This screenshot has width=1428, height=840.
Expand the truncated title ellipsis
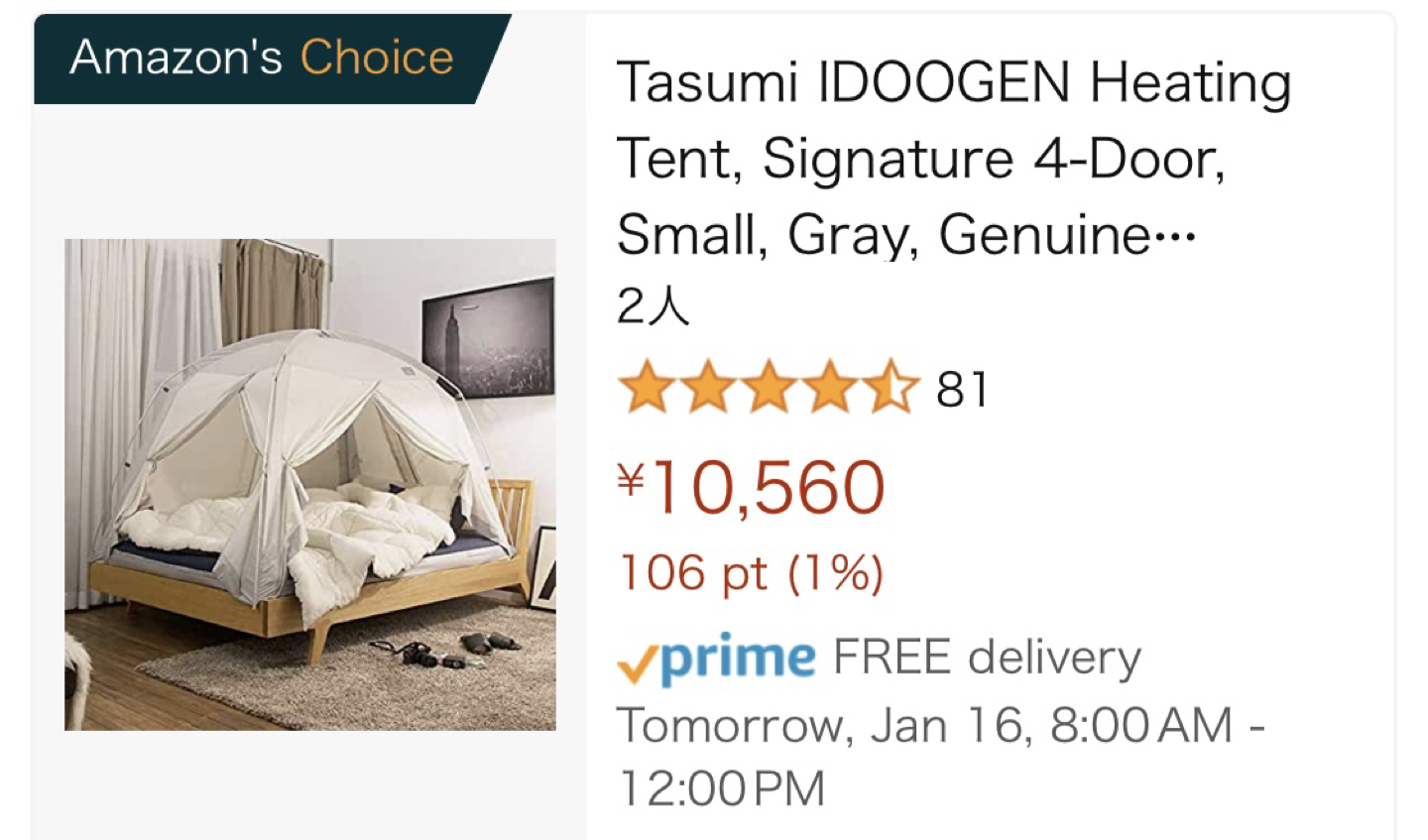click(1176, 236)
